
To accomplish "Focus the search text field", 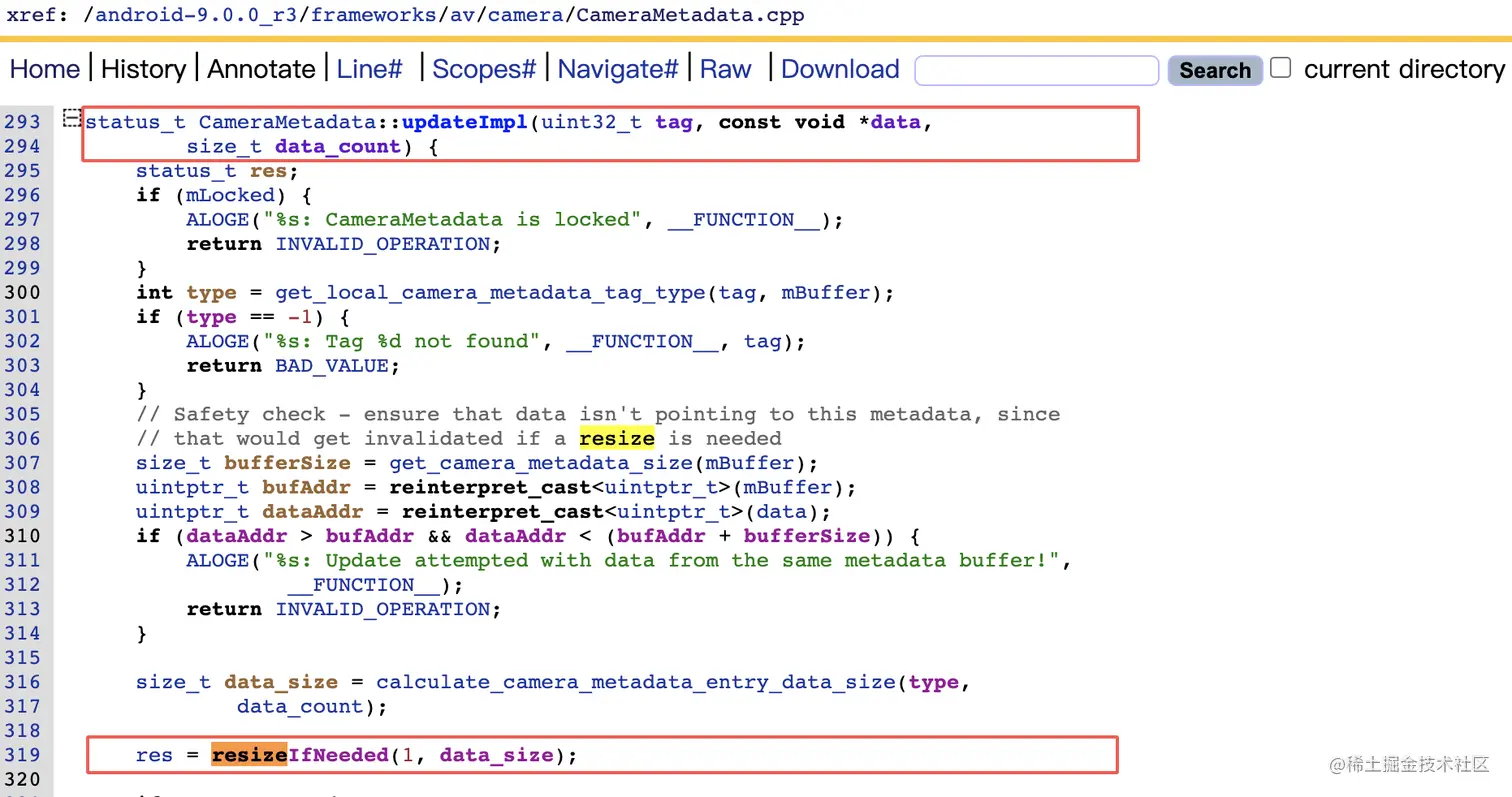I will click(x=1036, y=70).
